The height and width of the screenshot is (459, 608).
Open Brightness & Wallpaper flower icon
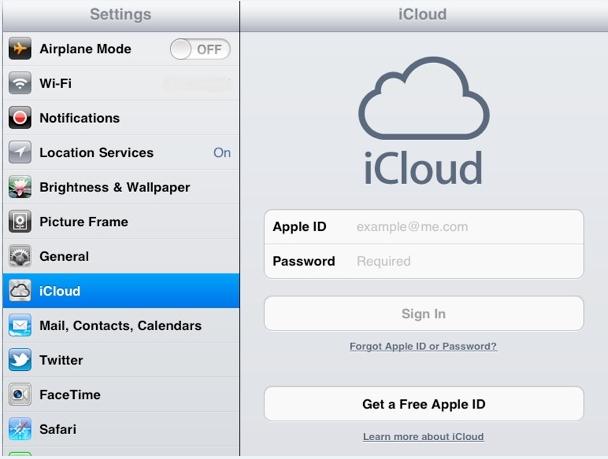20,187
